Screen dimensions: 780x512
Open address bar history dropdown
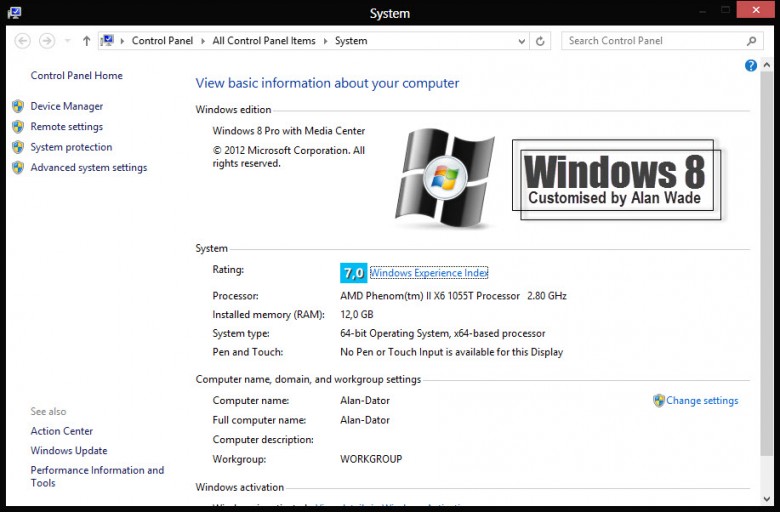click(521, 41)
